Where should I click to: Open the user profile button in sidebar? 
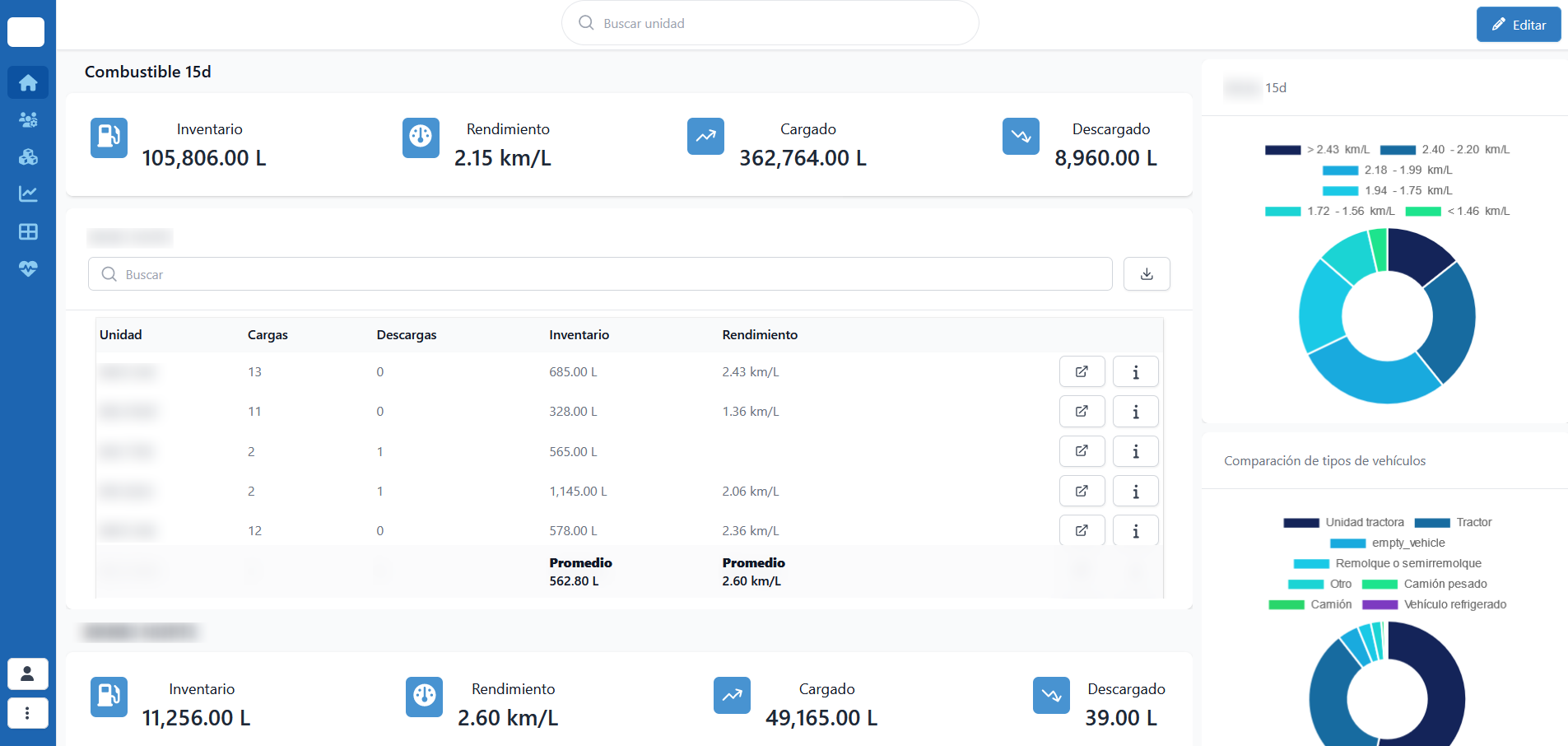click(27, 674)
